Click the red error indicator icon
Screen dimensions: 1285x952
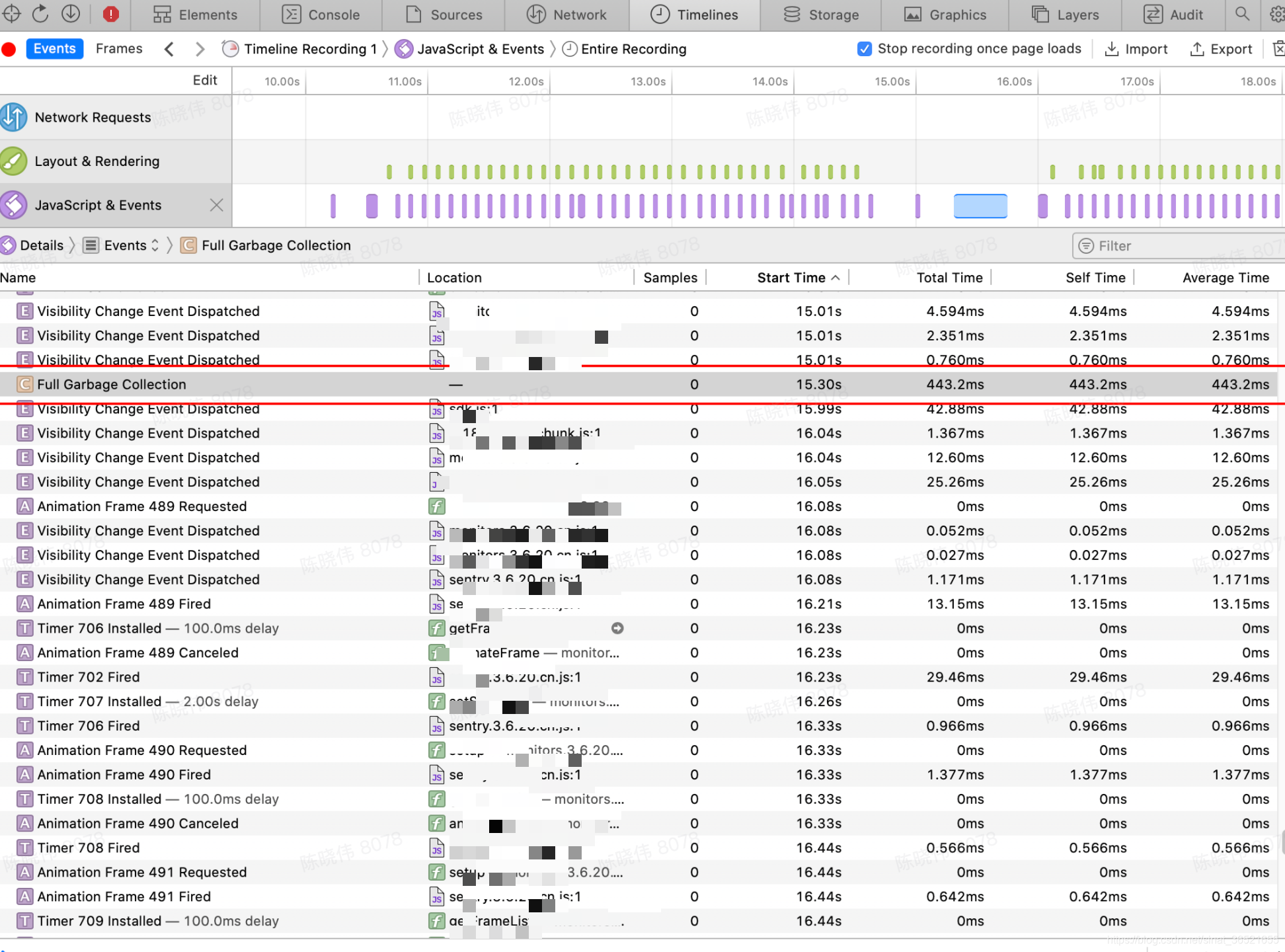(x=110, y=14)
